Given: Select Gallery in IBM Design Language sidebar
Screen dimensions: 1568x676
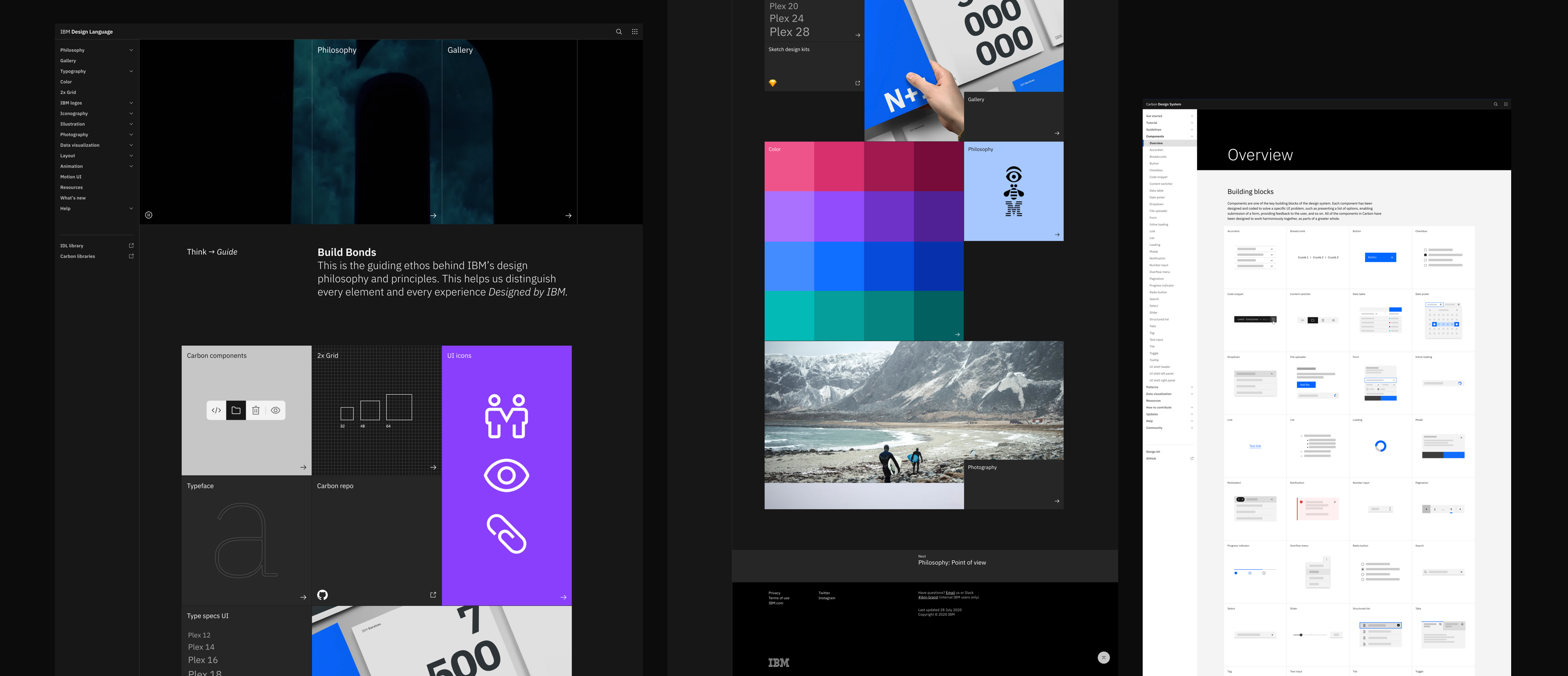Looking at the screenshot, I should 68,61.
